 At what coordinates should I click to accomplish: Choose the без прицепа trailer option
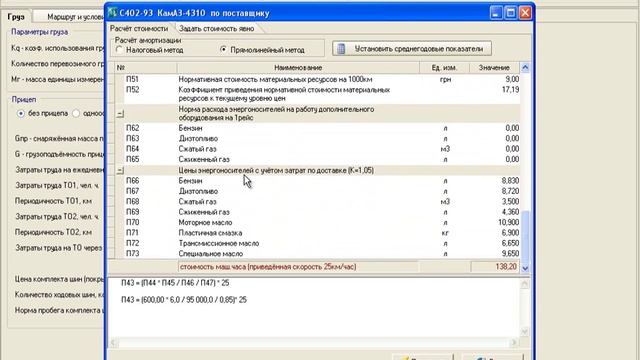tap(21, 113)
